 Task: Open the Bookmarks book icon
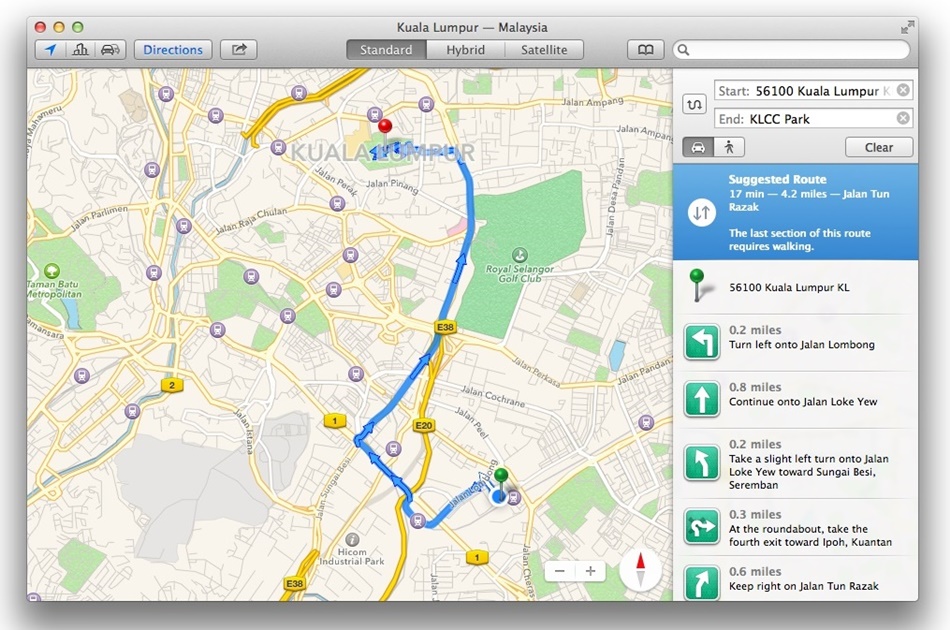click(x=645, y=50)
